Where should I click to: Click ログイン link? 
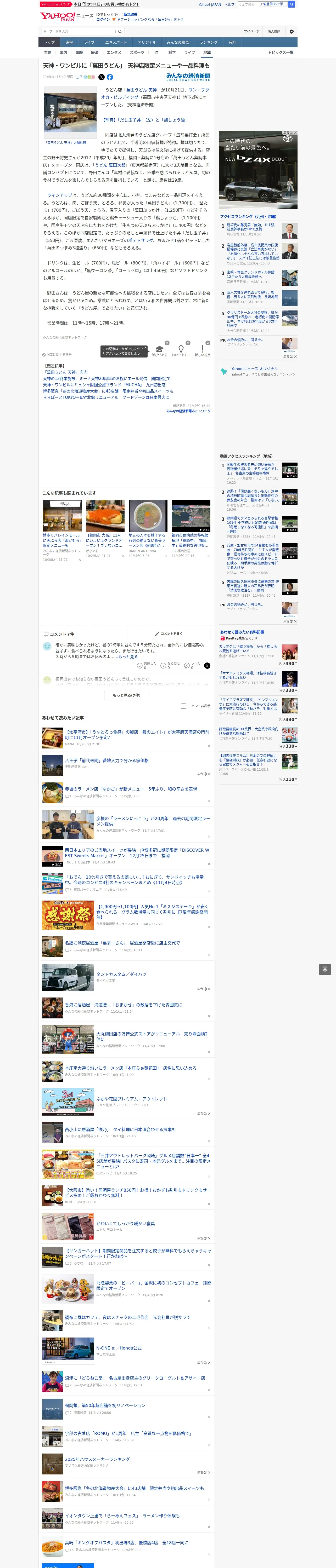point(103,20)
